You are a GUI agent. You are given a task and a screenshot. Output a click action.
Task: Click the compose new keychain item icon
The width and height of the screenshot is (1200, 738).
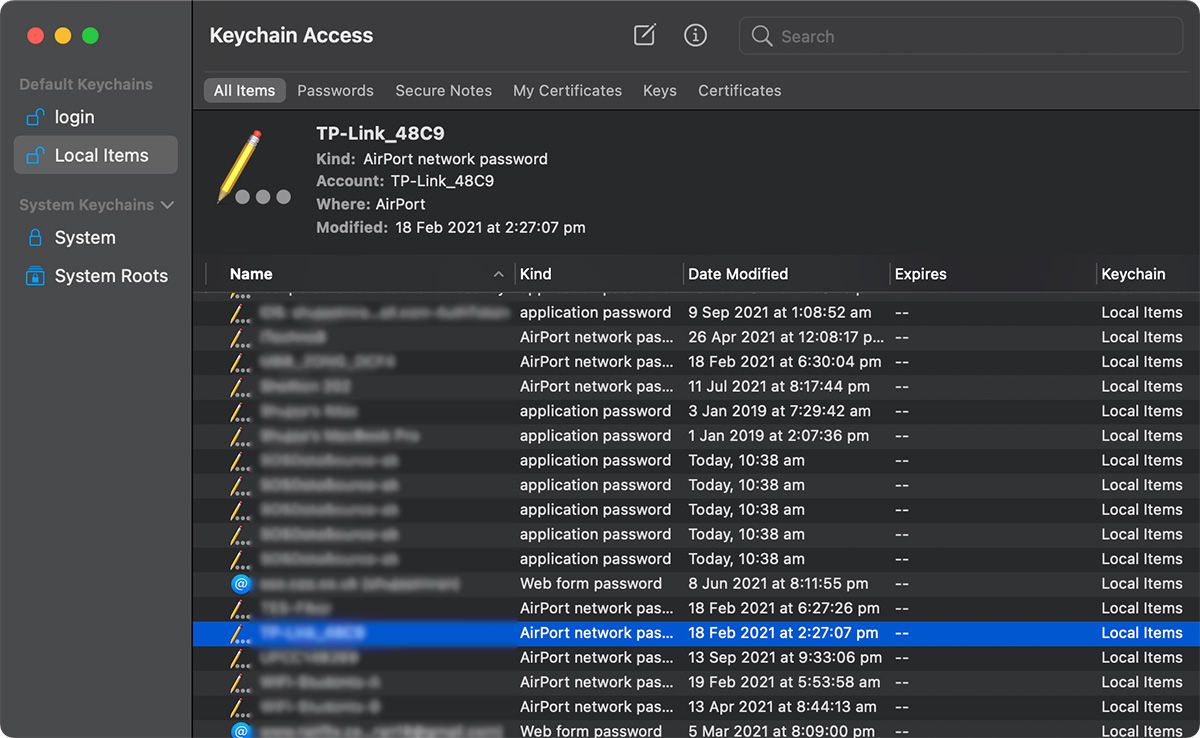pyautogui.click(x=645, y=36)
